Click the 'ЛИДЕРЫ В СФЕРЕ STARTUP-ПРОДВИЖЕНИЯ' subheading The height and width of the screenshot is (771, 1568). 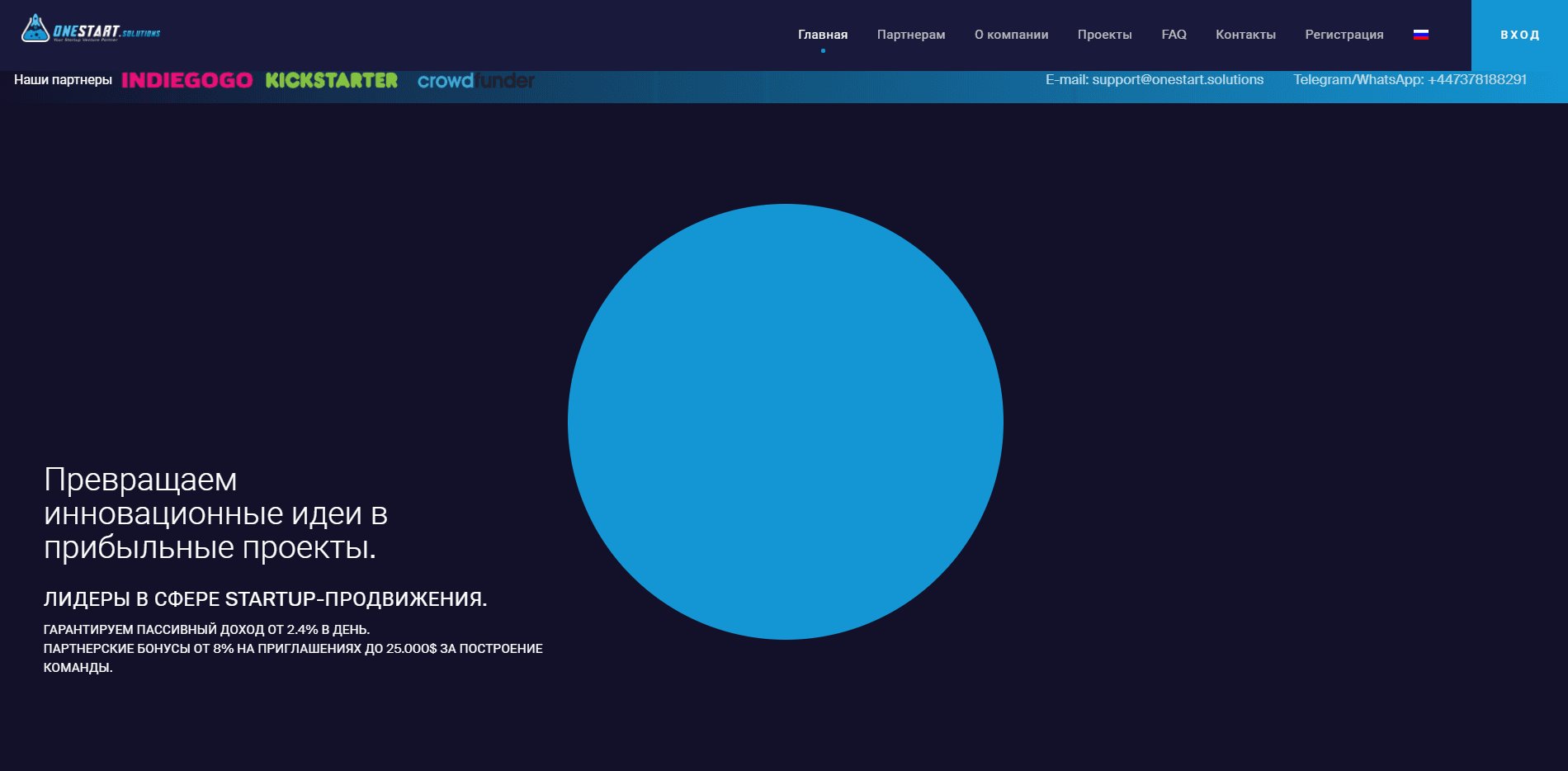click(265, 599)
